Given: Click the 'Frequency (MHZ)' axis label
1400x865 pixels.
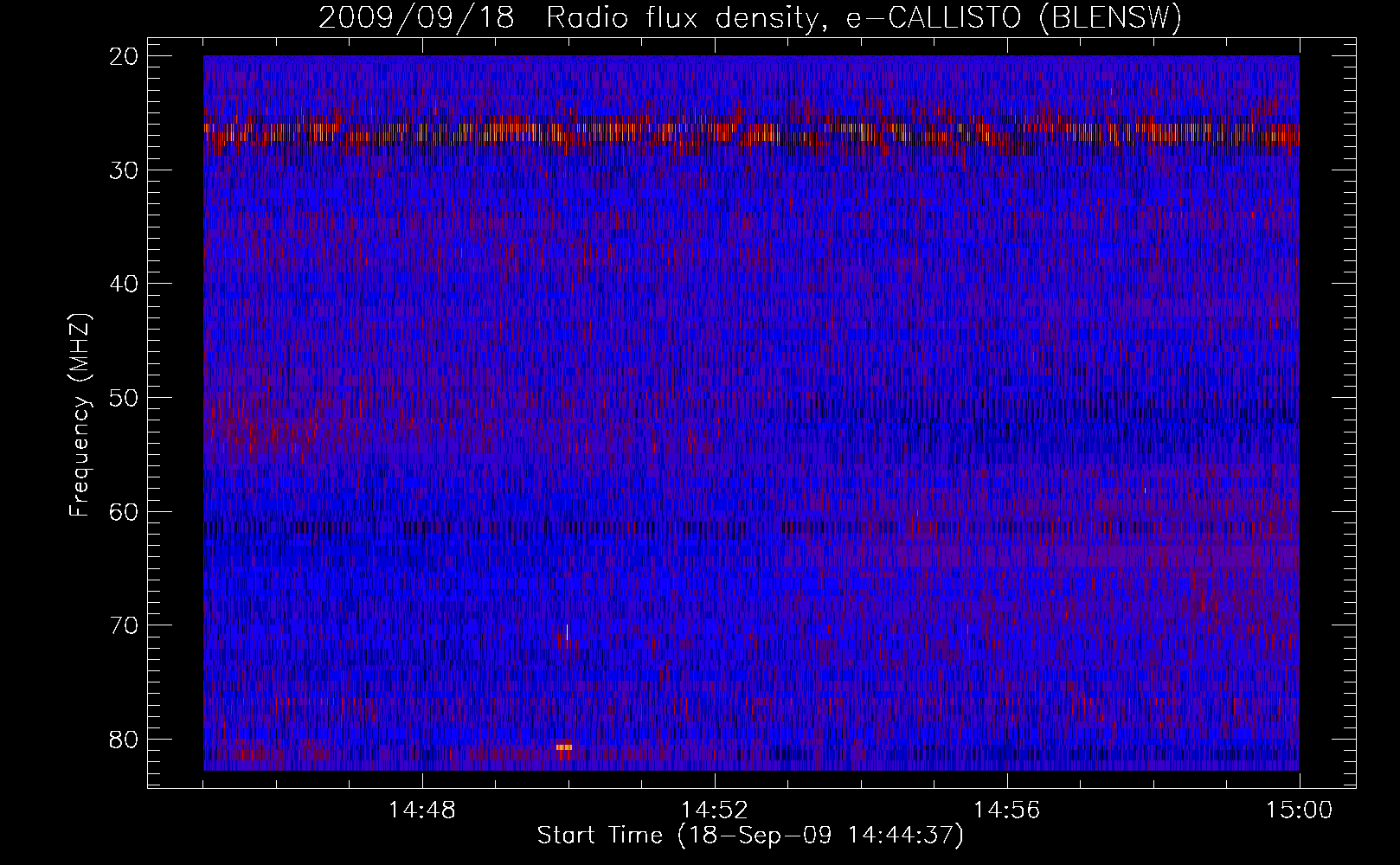Looking at the screenshot, I should 80,414.
